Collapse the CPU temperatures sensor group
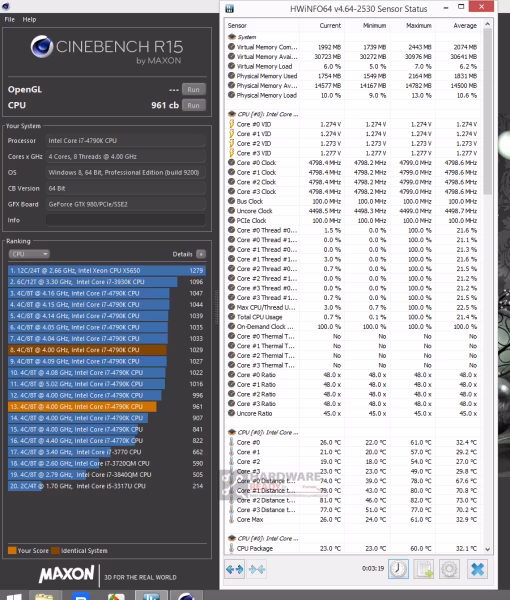The image size is (510, 600). coord(231,432)
